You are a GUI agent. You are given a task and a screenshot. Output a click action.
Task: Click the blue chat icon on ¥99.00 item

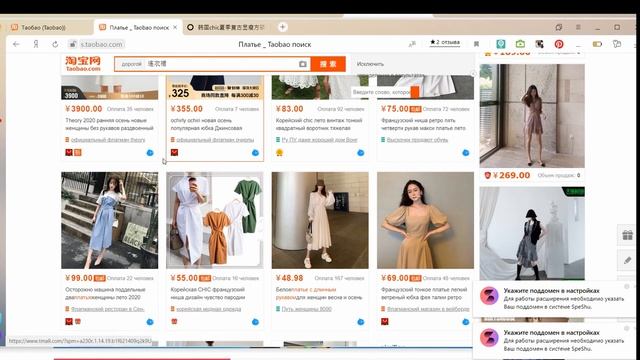tap(150, 322)
